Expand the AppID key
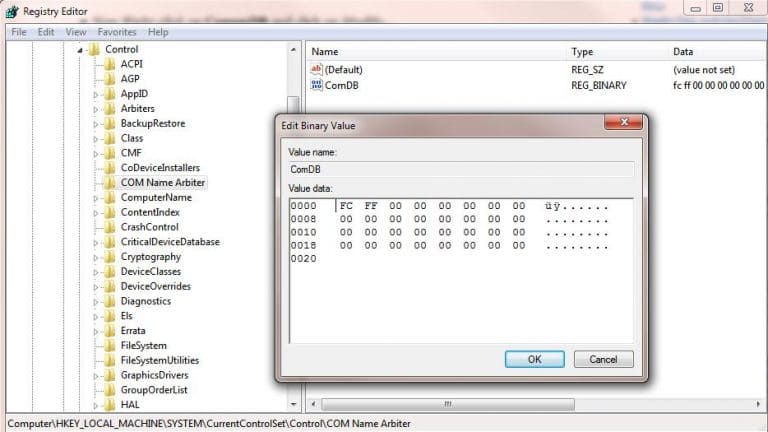768x432 pixels. [96, 95]
